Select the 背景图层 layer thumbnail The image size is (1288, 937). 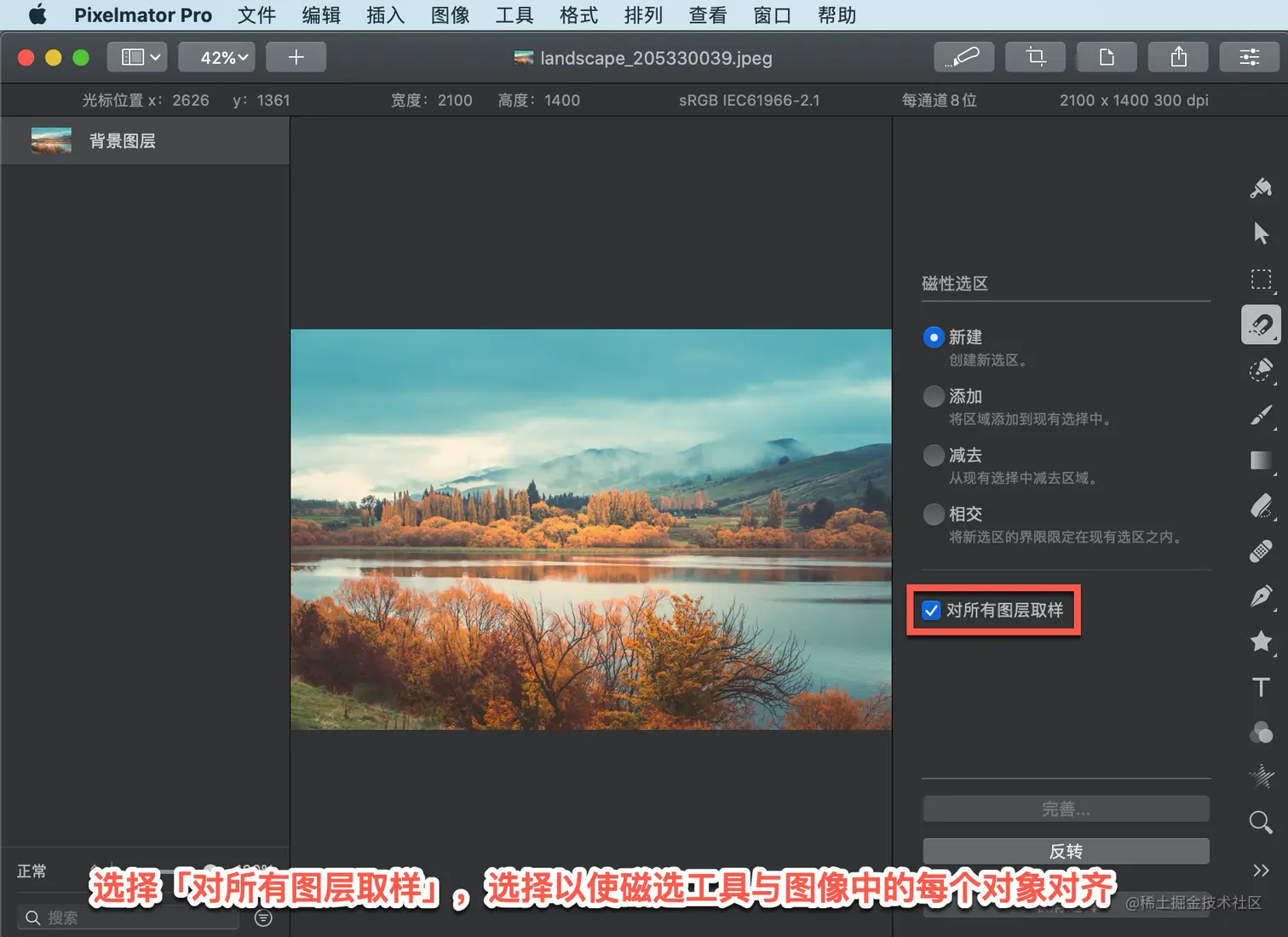click(51, 141)
